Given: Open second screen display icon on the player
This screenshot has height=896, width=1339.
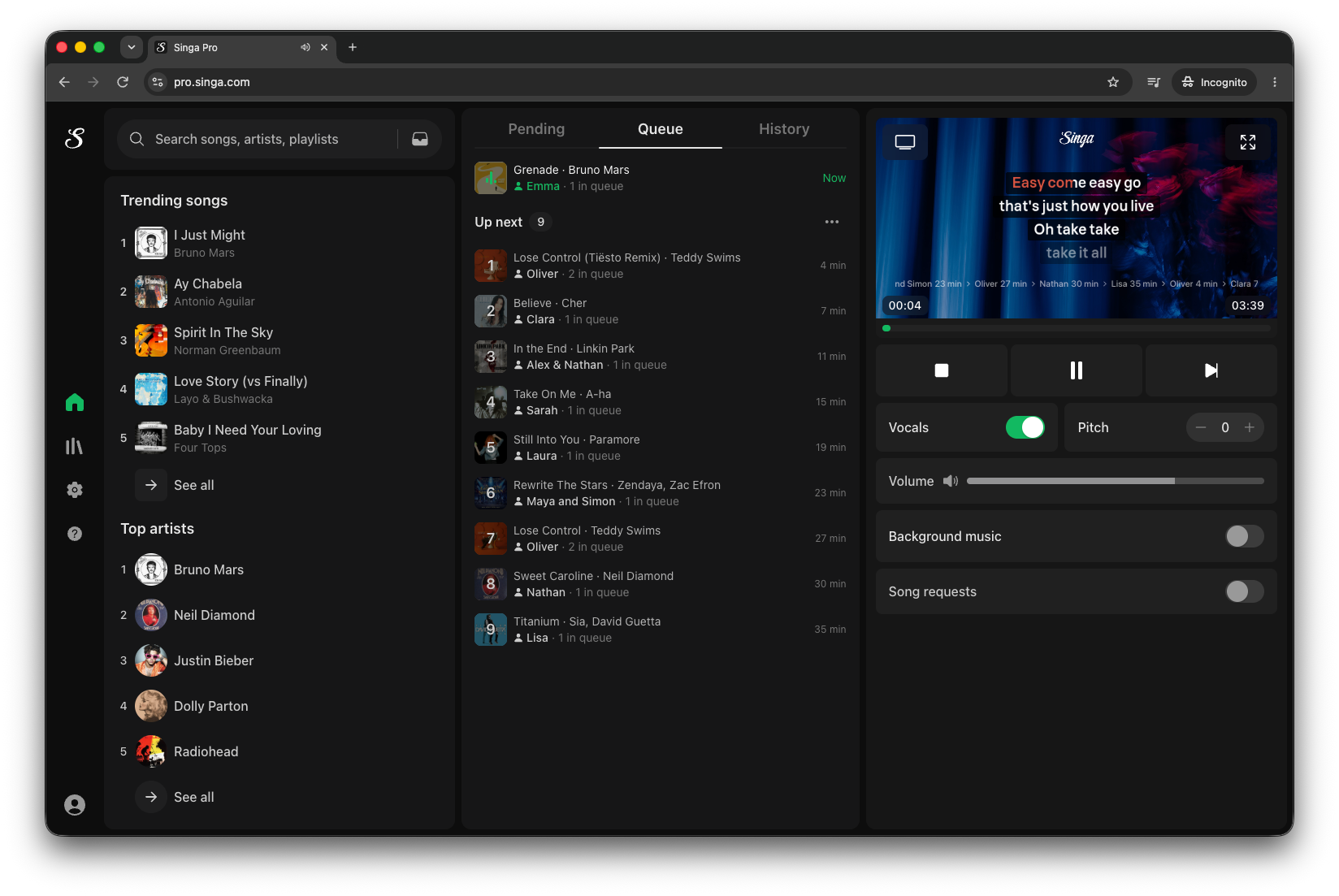Looking at the screenshot, I should (x=905, y=142).
